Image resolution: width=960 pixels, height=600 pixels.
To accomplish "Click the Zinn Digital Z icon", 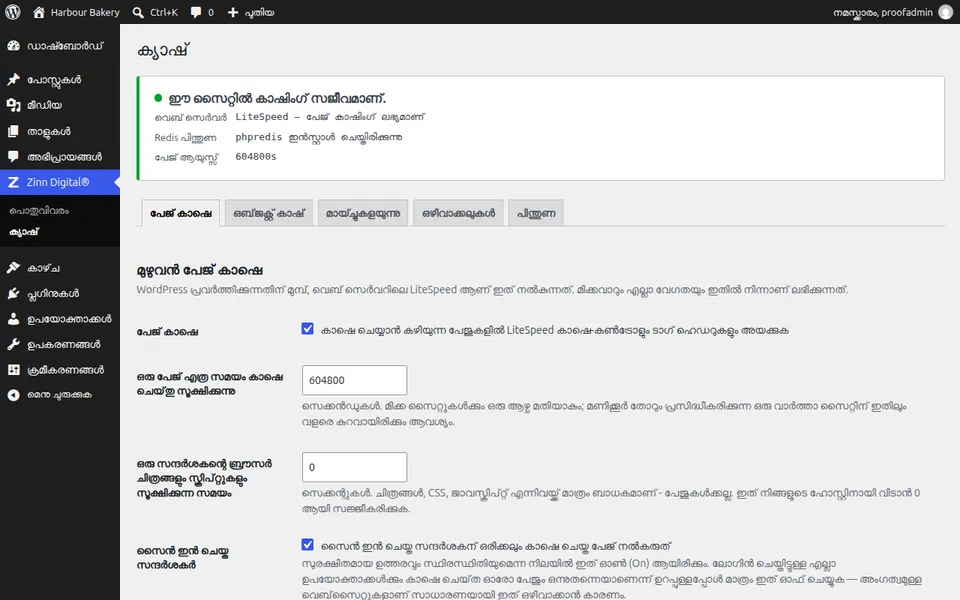I will click(13, 182).
